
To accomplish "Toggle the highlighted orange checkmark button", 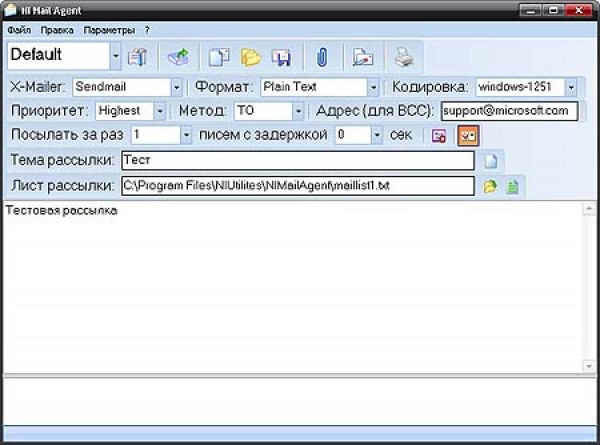I will point(468,135).
